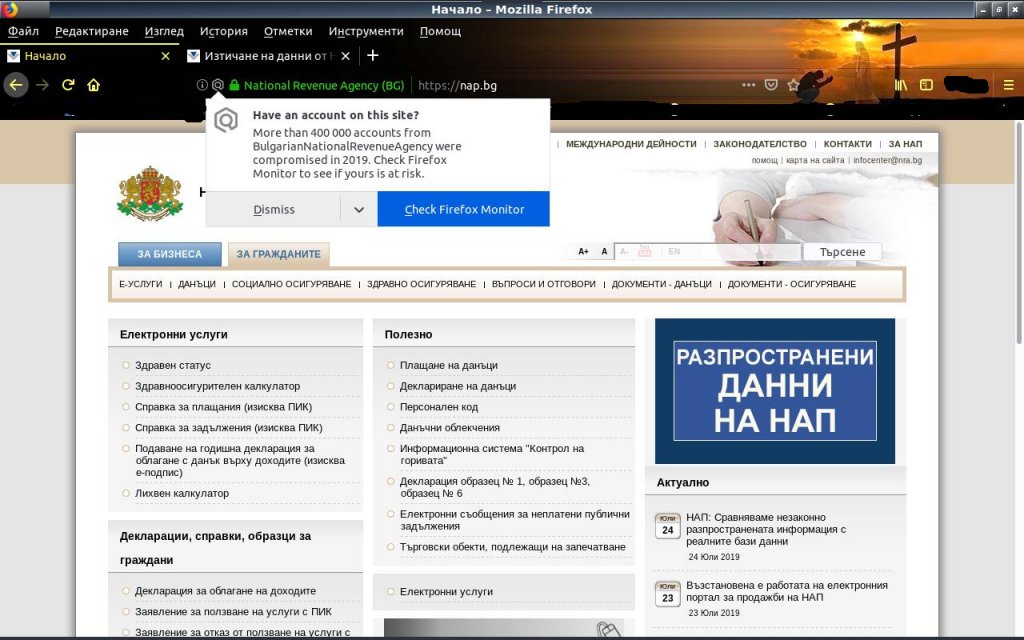
Task: Open the Firefox hamburger menu
Action: point(1008,85)
